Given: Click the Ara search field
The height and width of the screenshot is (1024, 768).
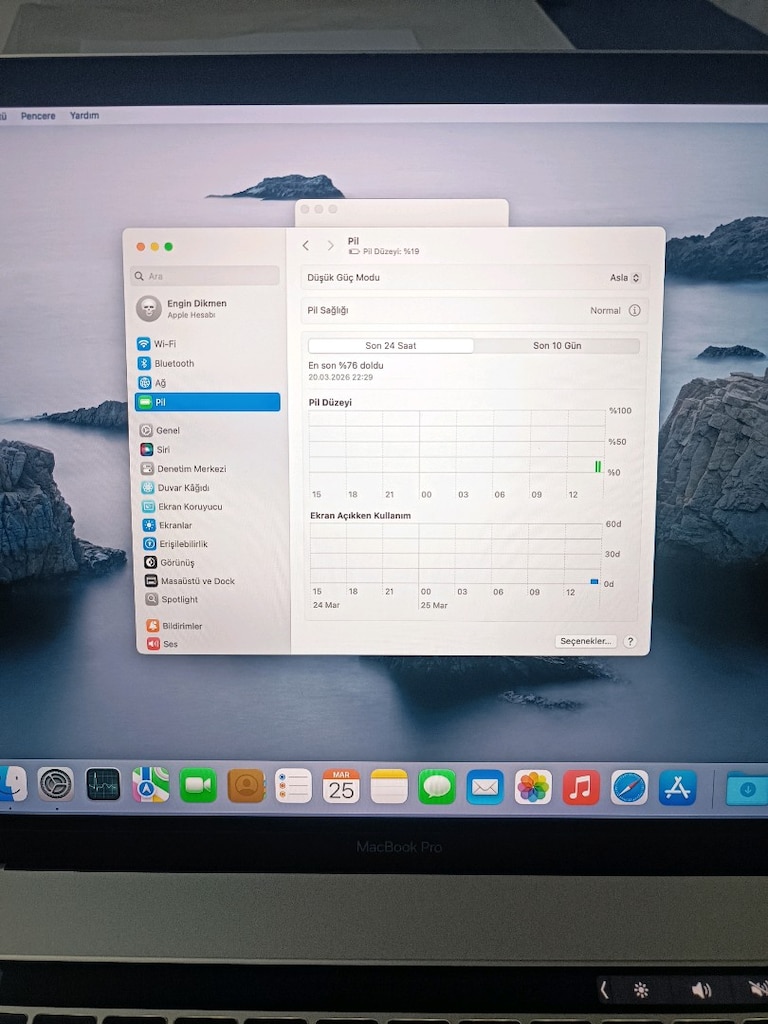Looking at the screenshot, I should [205, 276].
